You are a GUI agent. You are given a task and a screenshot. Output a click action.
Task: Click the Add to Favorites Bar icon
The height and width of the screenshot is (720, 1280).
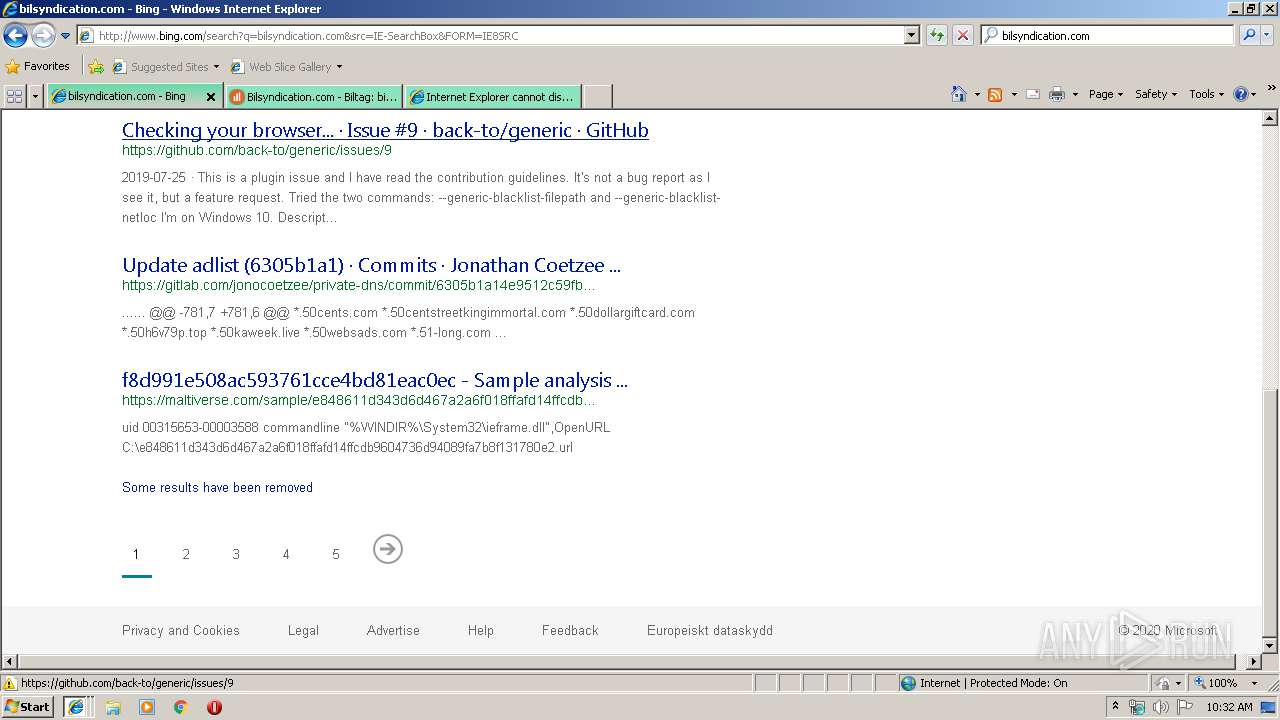pos(96,67)
